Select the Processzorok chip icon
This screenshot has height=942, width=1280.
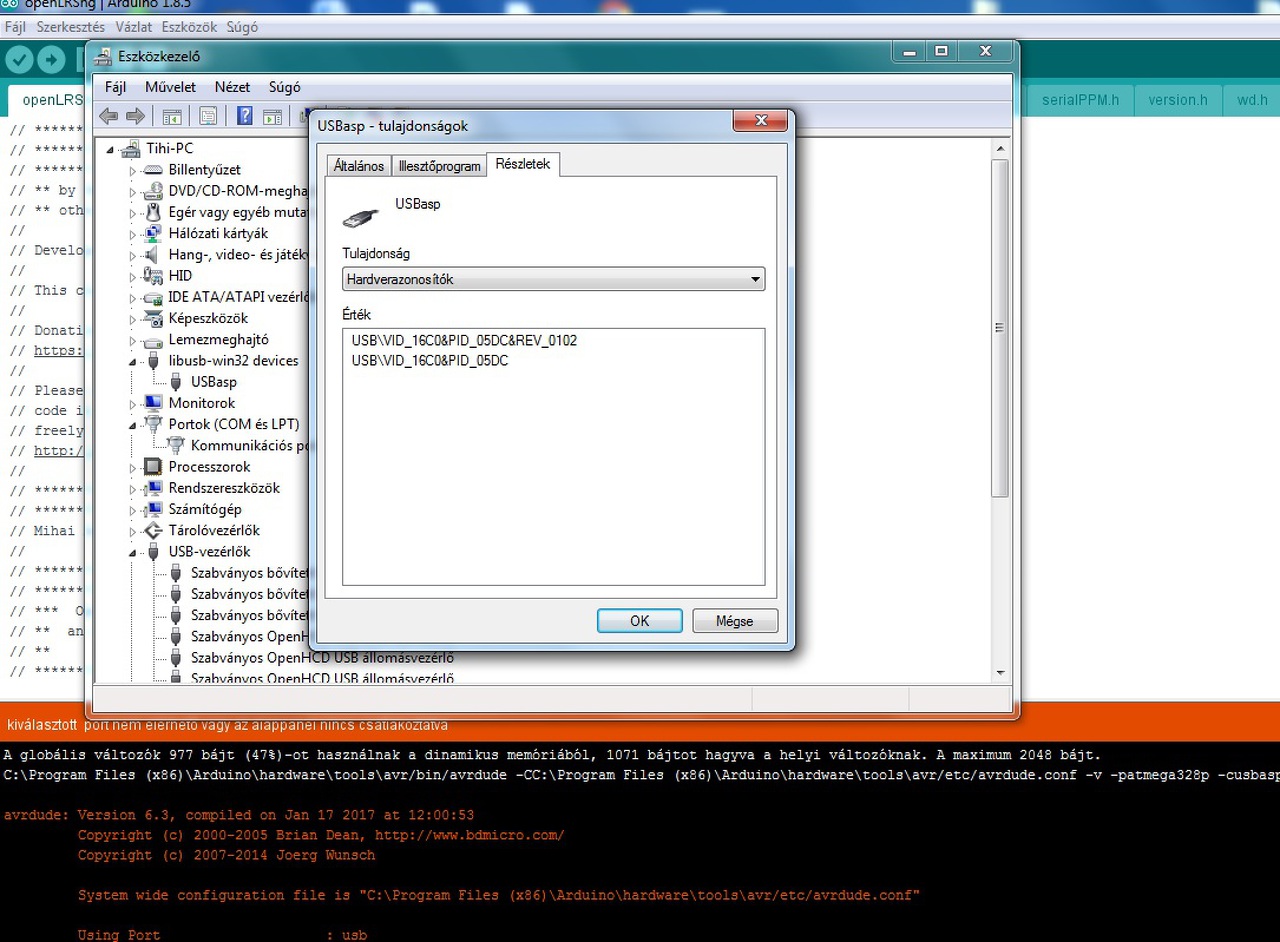point(152,467)
